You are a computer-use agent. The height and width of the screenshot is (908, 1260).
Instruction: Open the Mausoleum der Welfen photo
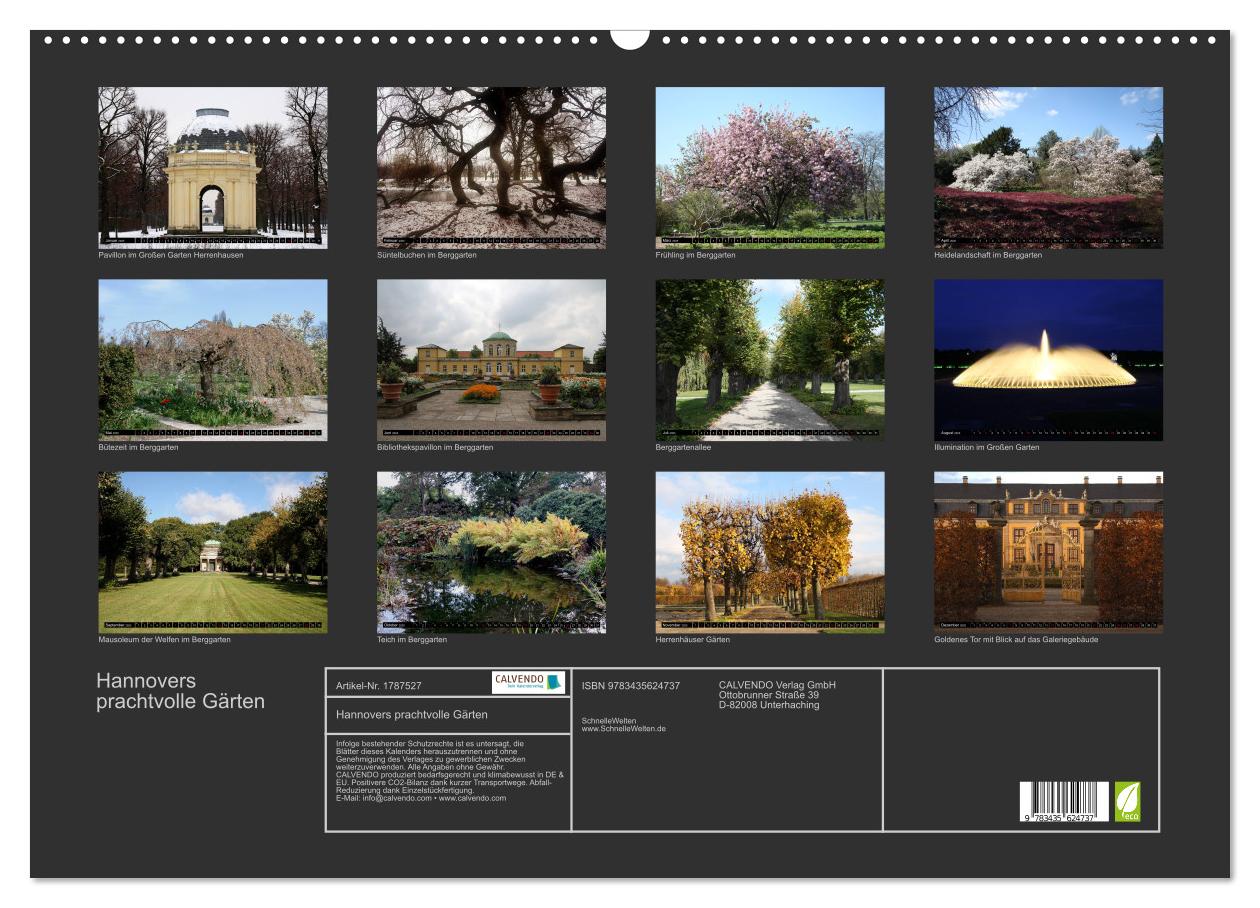(x=213, y=552)
